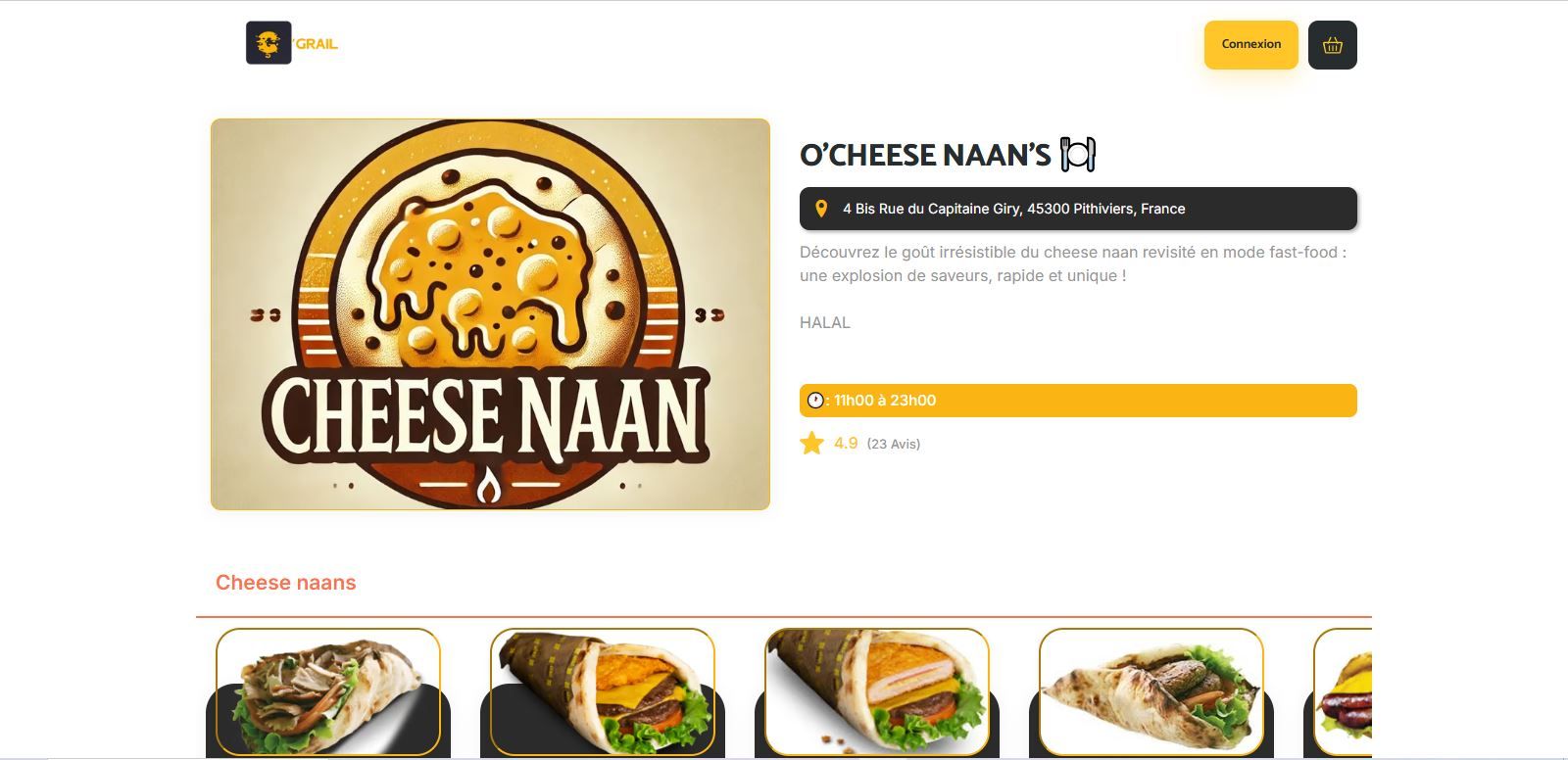The height and width of the screenshot is (760, 1568).
Task: Open the fourth folded naan product card
Action: [x=1151, y=692]
